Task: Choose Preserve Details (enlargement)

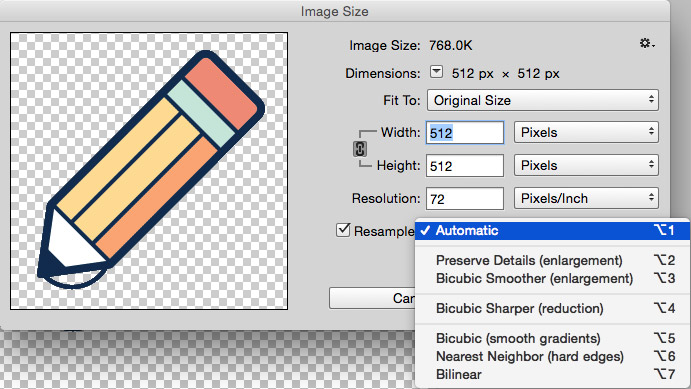Action: 552,260
